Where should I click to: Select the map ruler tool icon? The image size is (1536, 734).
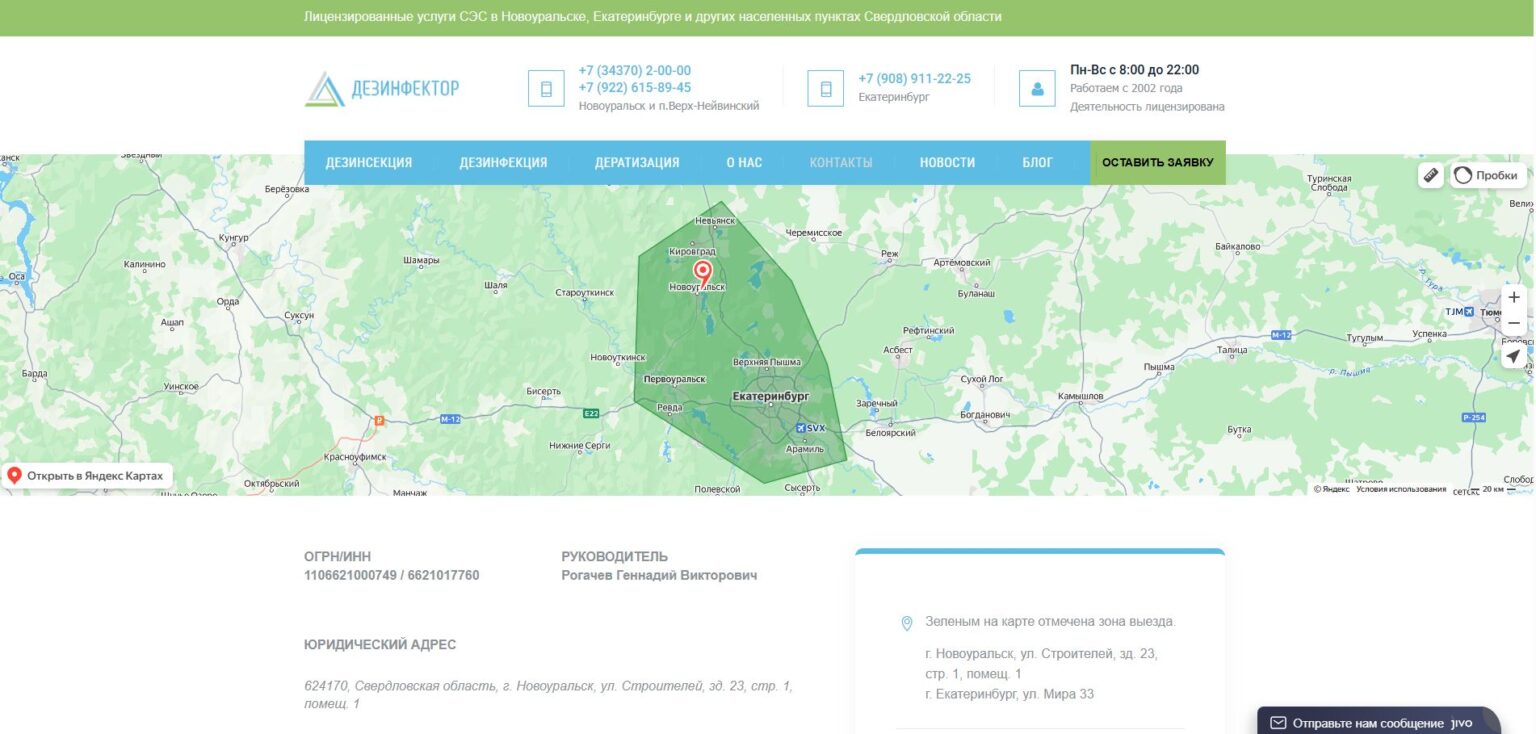point(1431,175)
